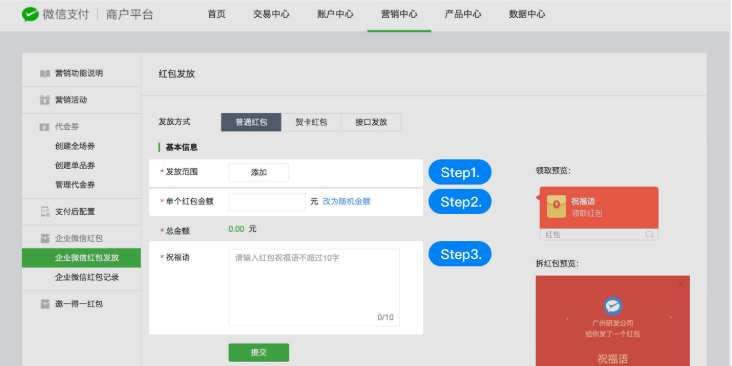Open 创建全场券 in the sidebar
732x366 pixels.
[x=75, y=146]
